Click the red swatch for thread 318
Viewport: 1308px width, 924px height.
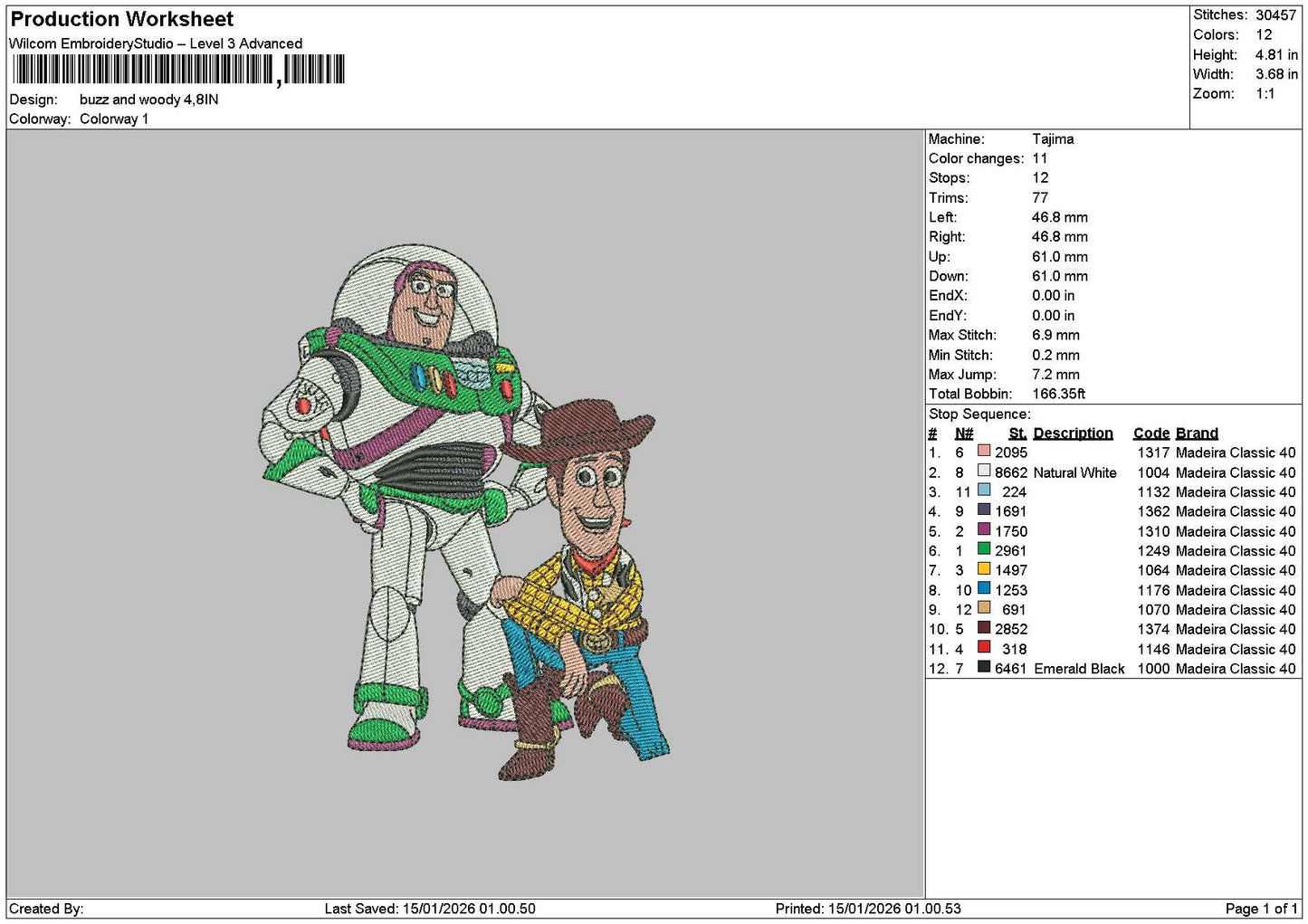[x=984, y=647]
